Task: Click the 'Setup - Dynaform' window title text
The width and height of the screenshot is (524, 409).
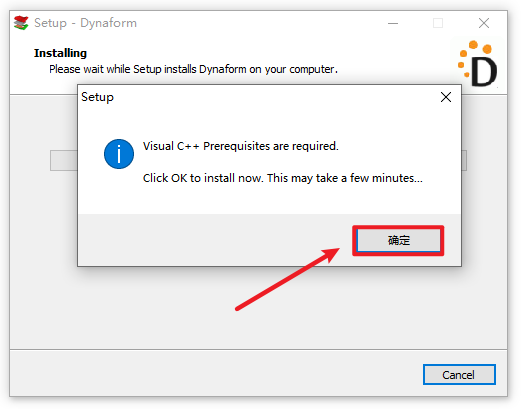Action: [x=86, y=23]
